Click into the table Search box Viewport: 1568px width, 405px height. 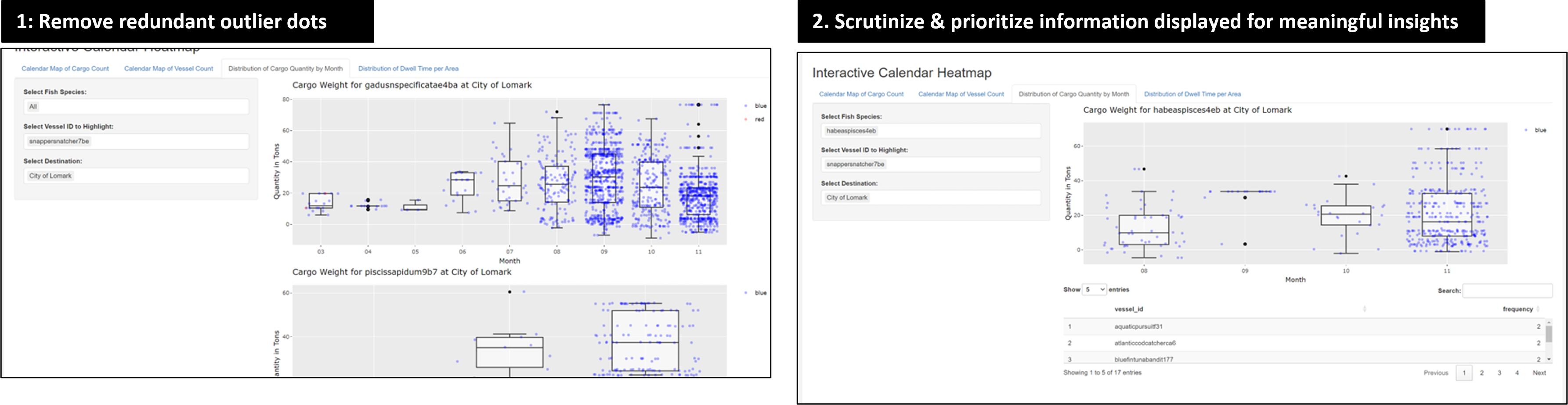1507,291
